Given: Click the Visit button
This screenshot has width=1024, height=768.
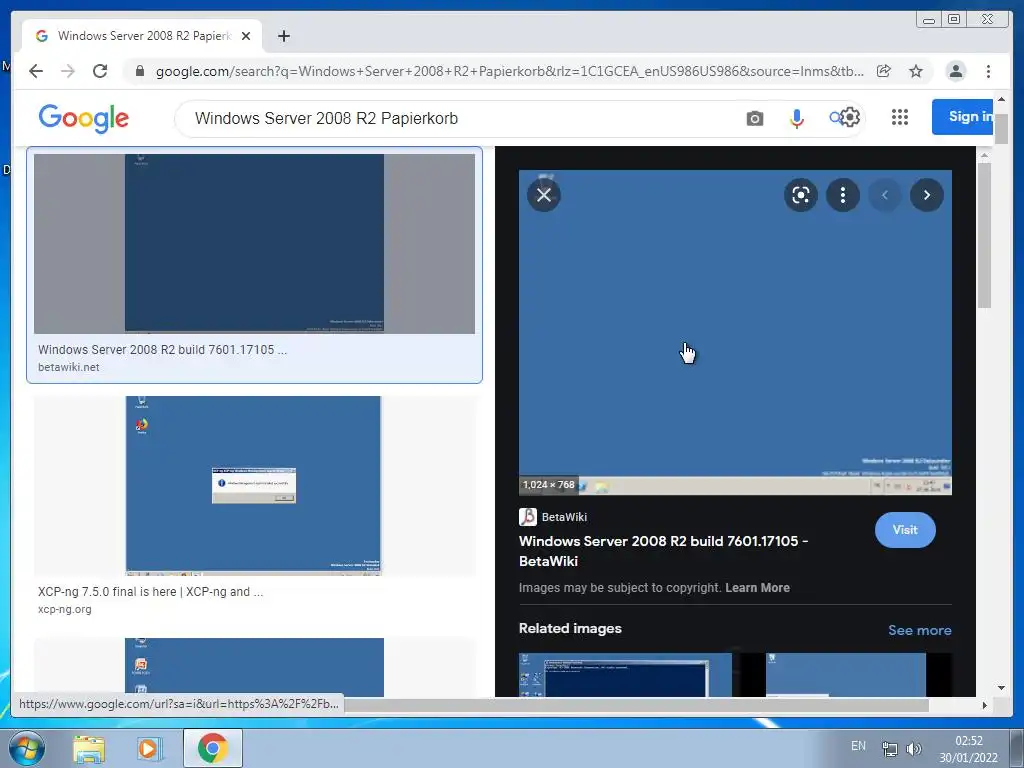Looking at the screenshot, I should pos(905,530).
